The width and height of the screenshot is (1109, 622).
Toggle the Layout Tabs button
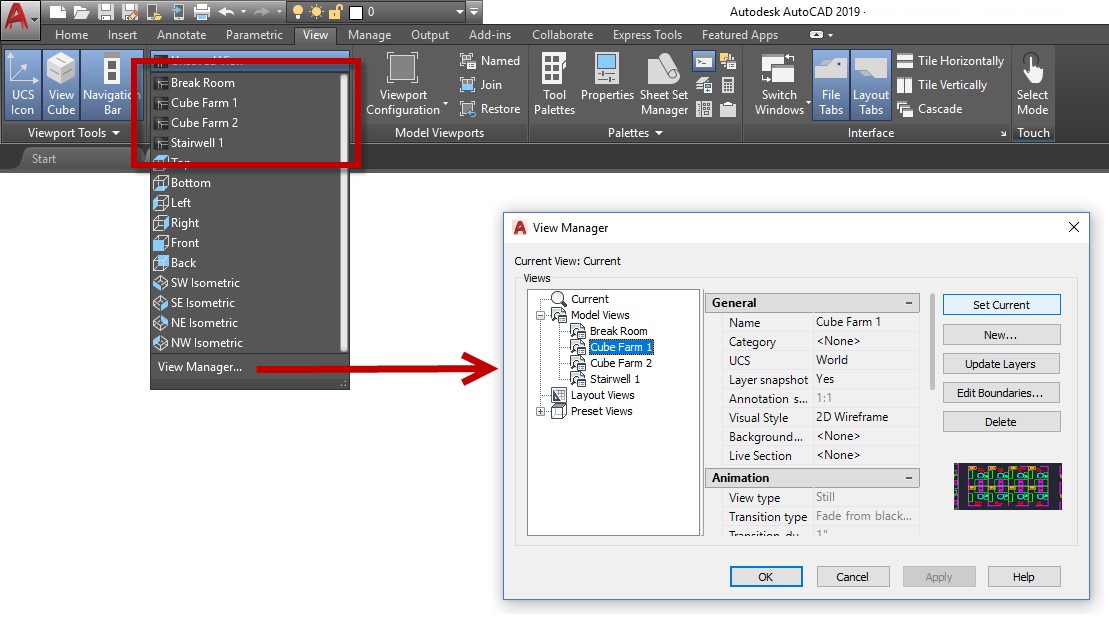pos(870,84)
